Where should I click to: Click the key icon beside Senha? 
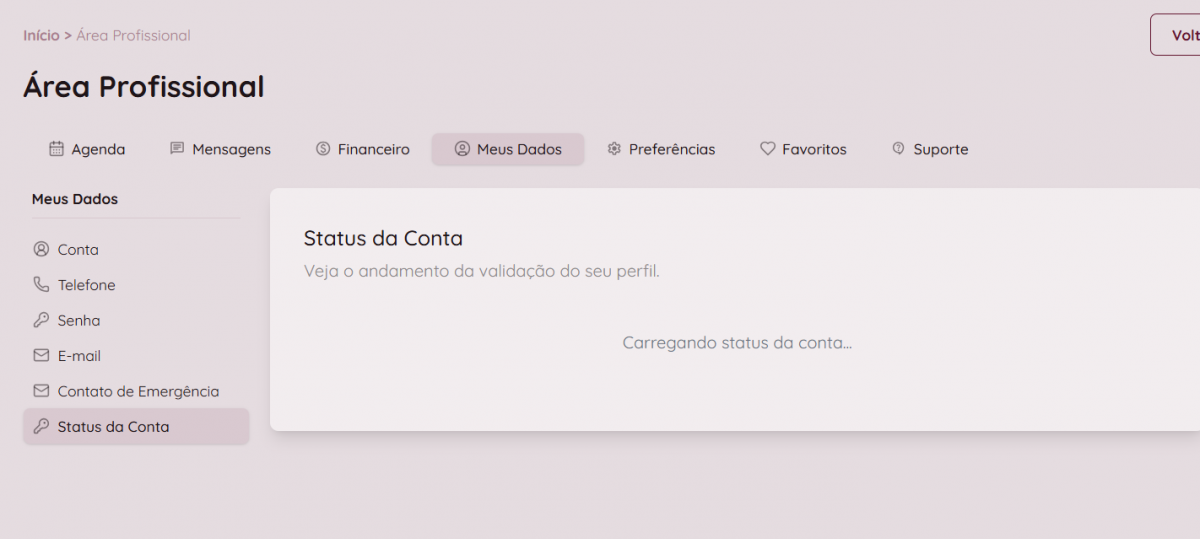click(41, 320)
